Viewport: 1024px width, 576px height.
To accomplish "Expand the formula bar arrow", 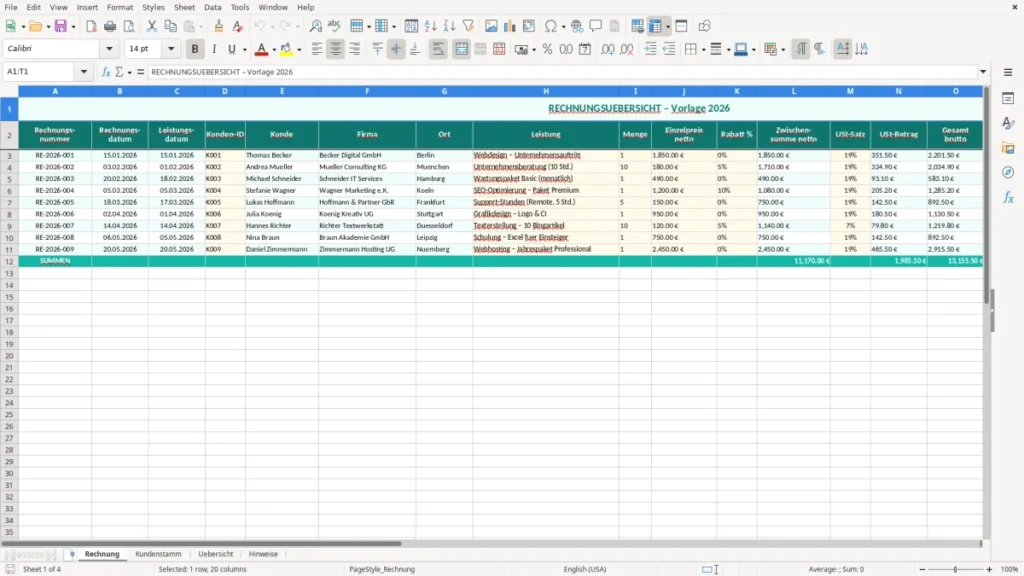I will click(983, 72).
